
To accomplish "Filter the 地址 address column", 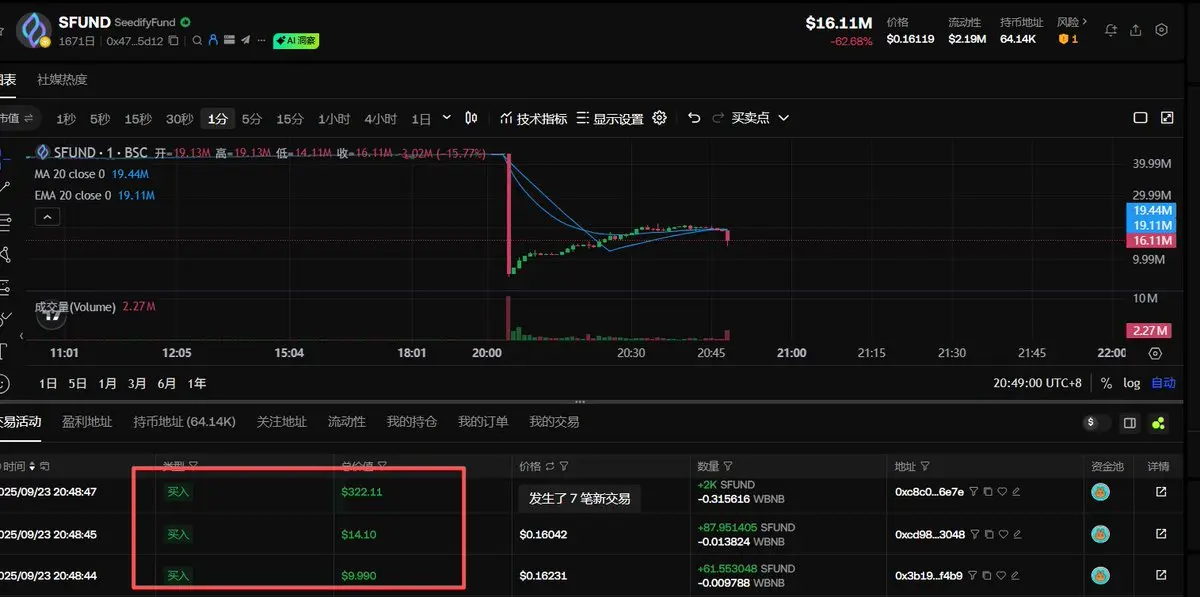I will coord(924,466).
